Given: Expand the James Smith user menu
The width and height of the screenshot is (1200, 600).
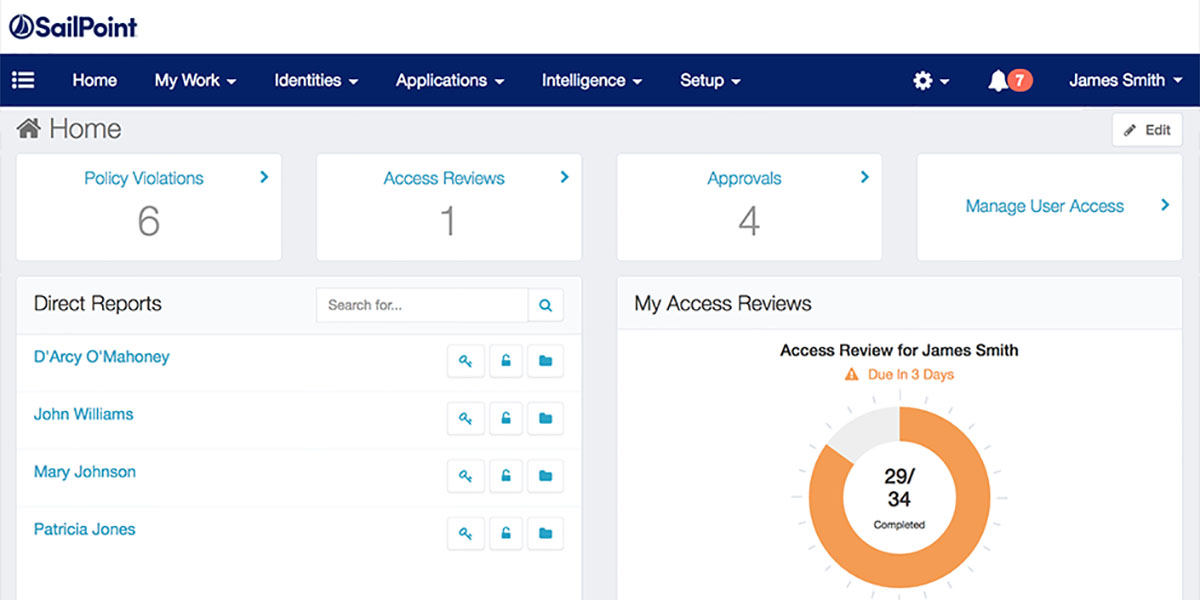Looking at the screenshot, I should click(x=1124, y=80).
